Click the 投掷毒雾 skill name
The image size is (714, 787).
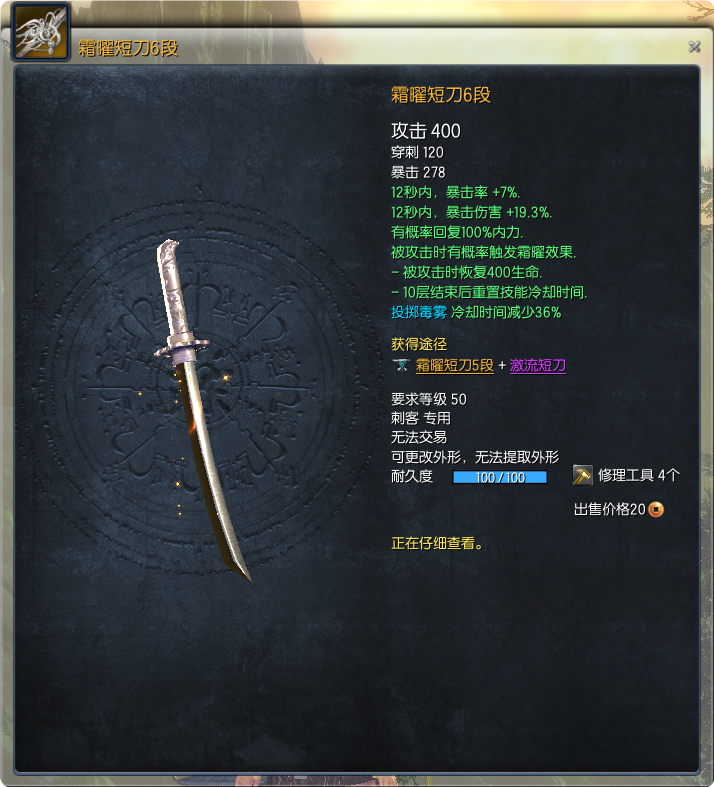[418, 312]
